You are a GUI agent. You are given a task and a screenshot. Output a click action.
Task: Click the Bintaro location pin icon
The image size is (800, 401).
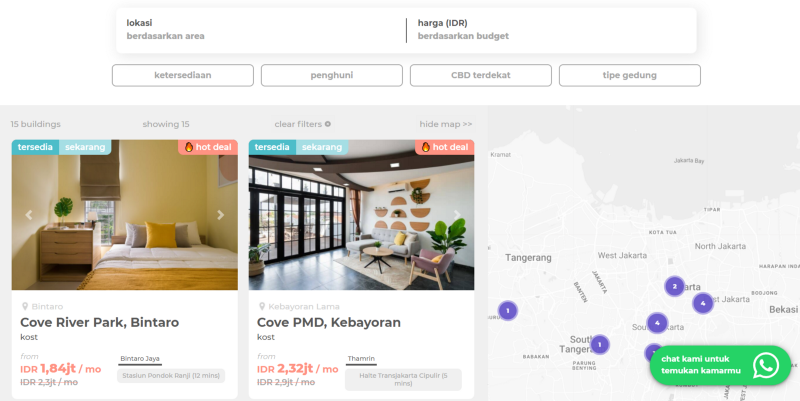(x=25, y=306)
